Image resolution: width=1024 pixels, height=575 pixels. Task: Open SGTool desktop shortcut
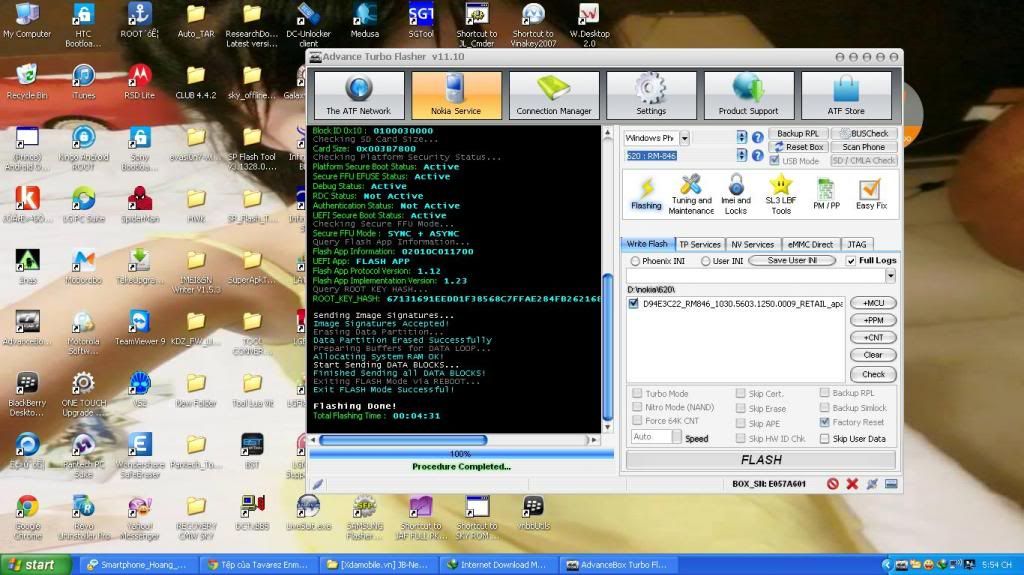click(x=421, y=20)
